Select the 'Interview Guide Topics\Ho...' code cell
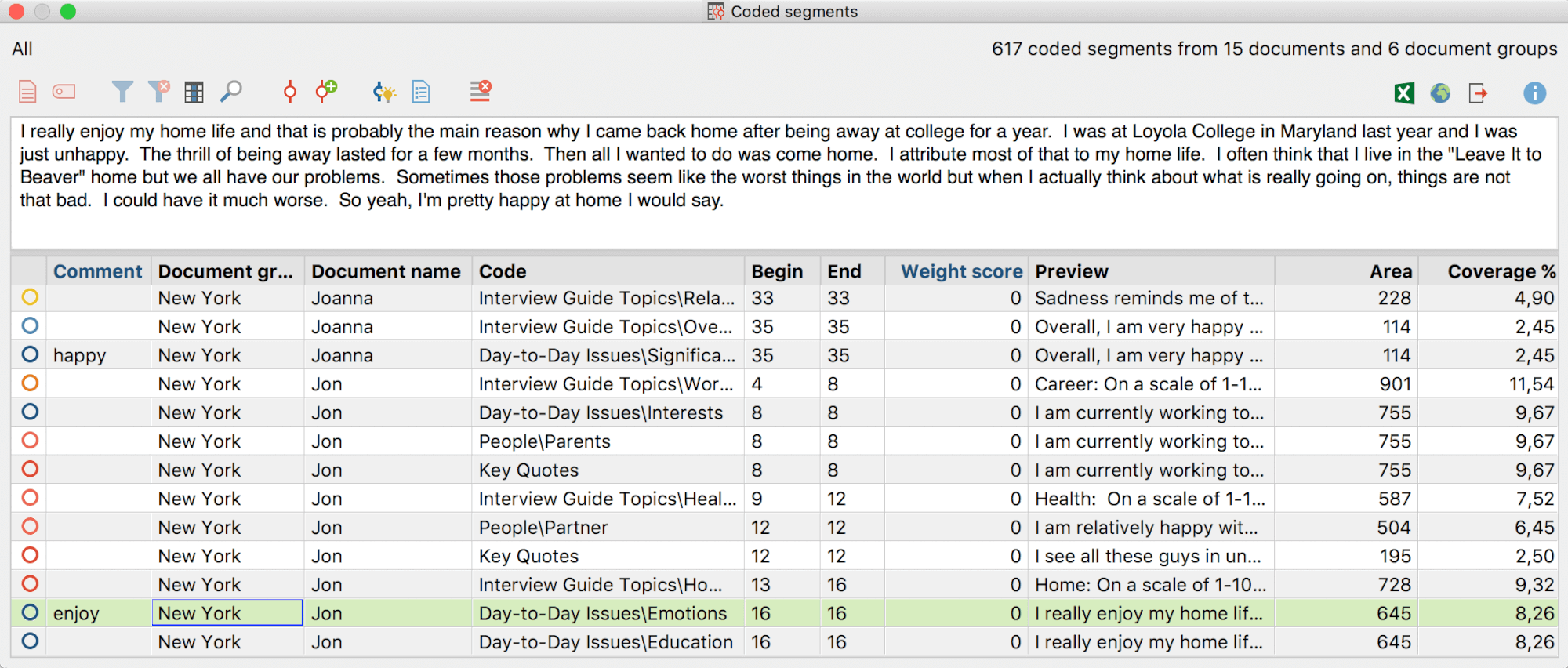The height and width of the screenshot is (668, 1568). click(x=608, y=585)
